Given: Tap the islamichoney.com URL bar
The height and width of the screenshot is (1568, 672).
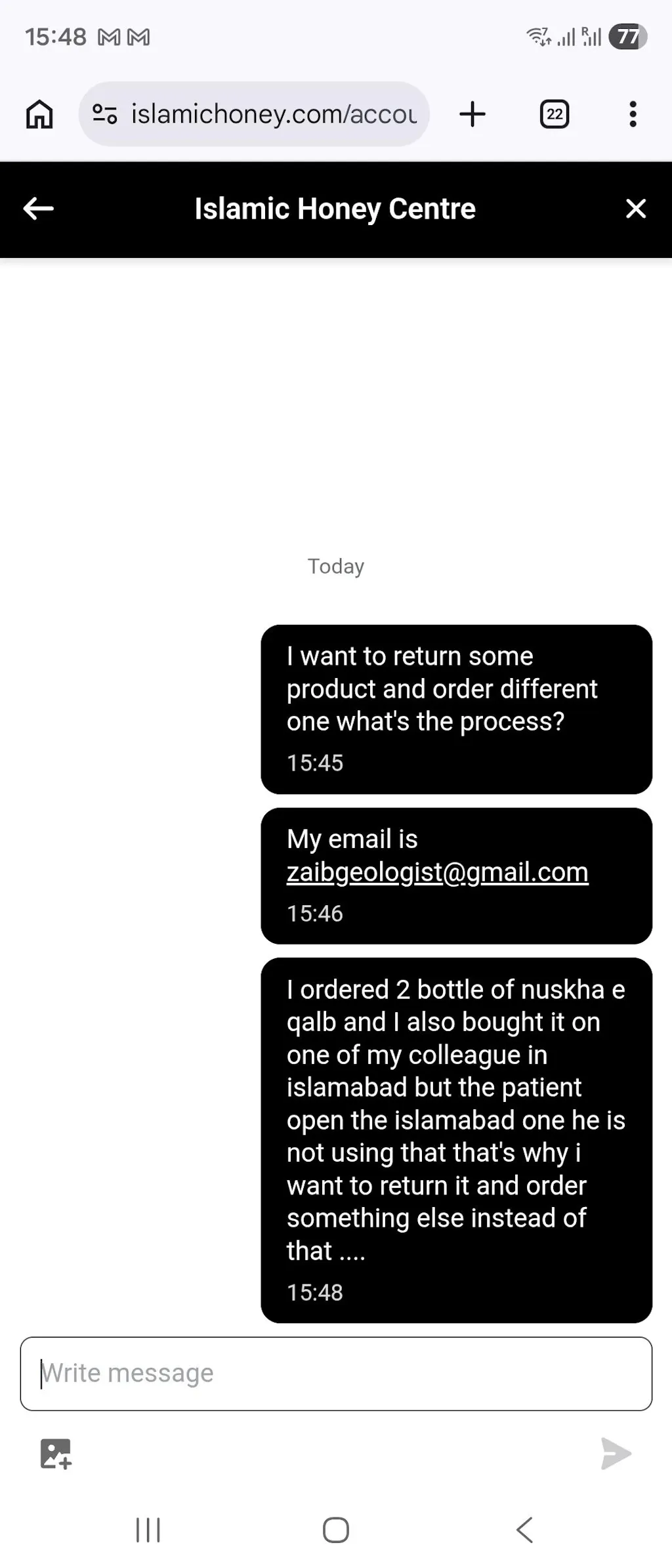Looking at the screenshot, I should 273,114.
